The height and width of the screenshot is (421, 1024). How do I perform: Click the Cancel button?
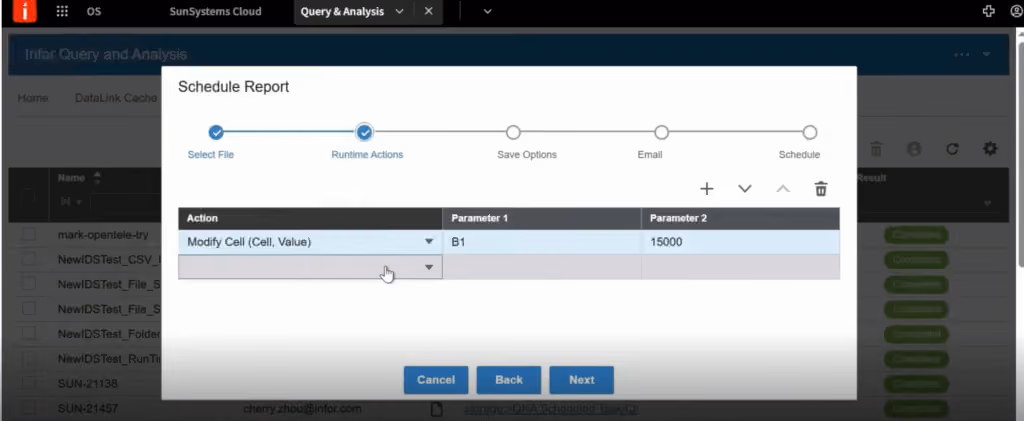click(436, 380)
